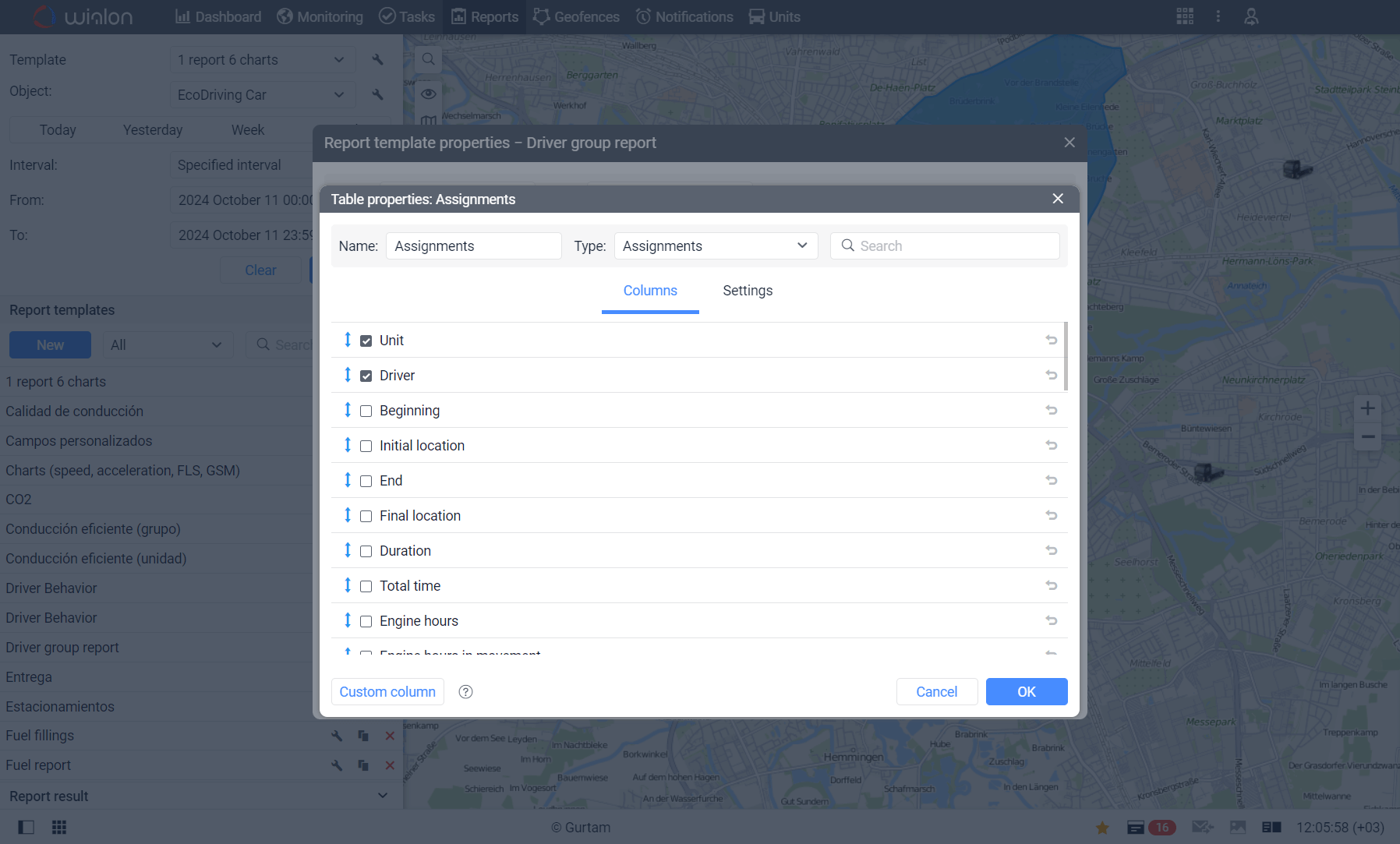
Task: Reset the Unit column with its undo arrow
Action: pos(1051,340)
